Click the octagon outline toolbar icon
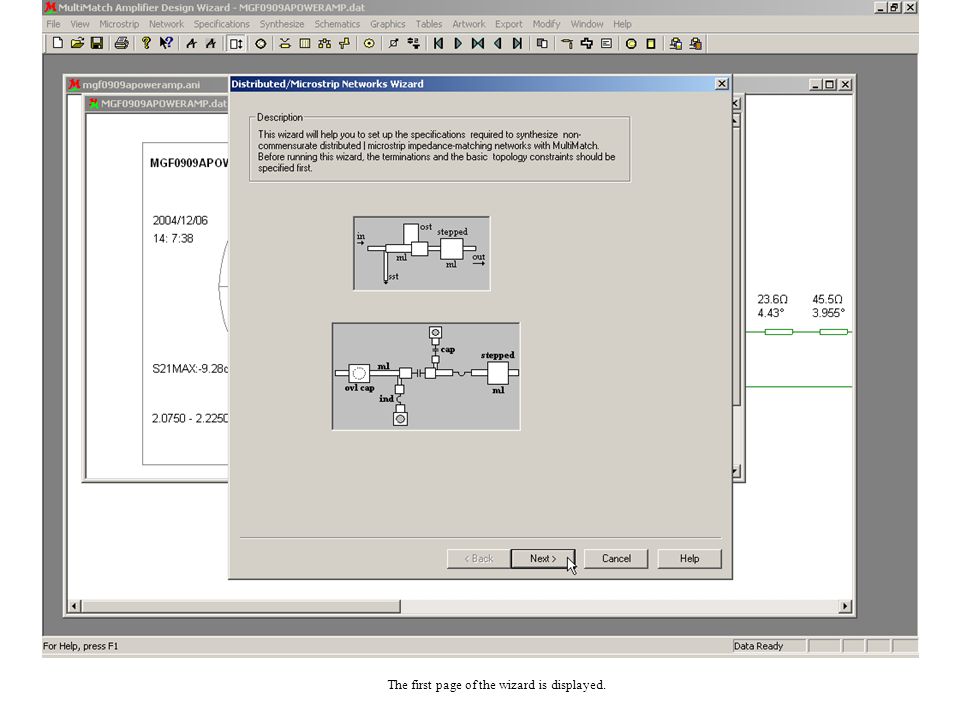 [x=261, y=43]
